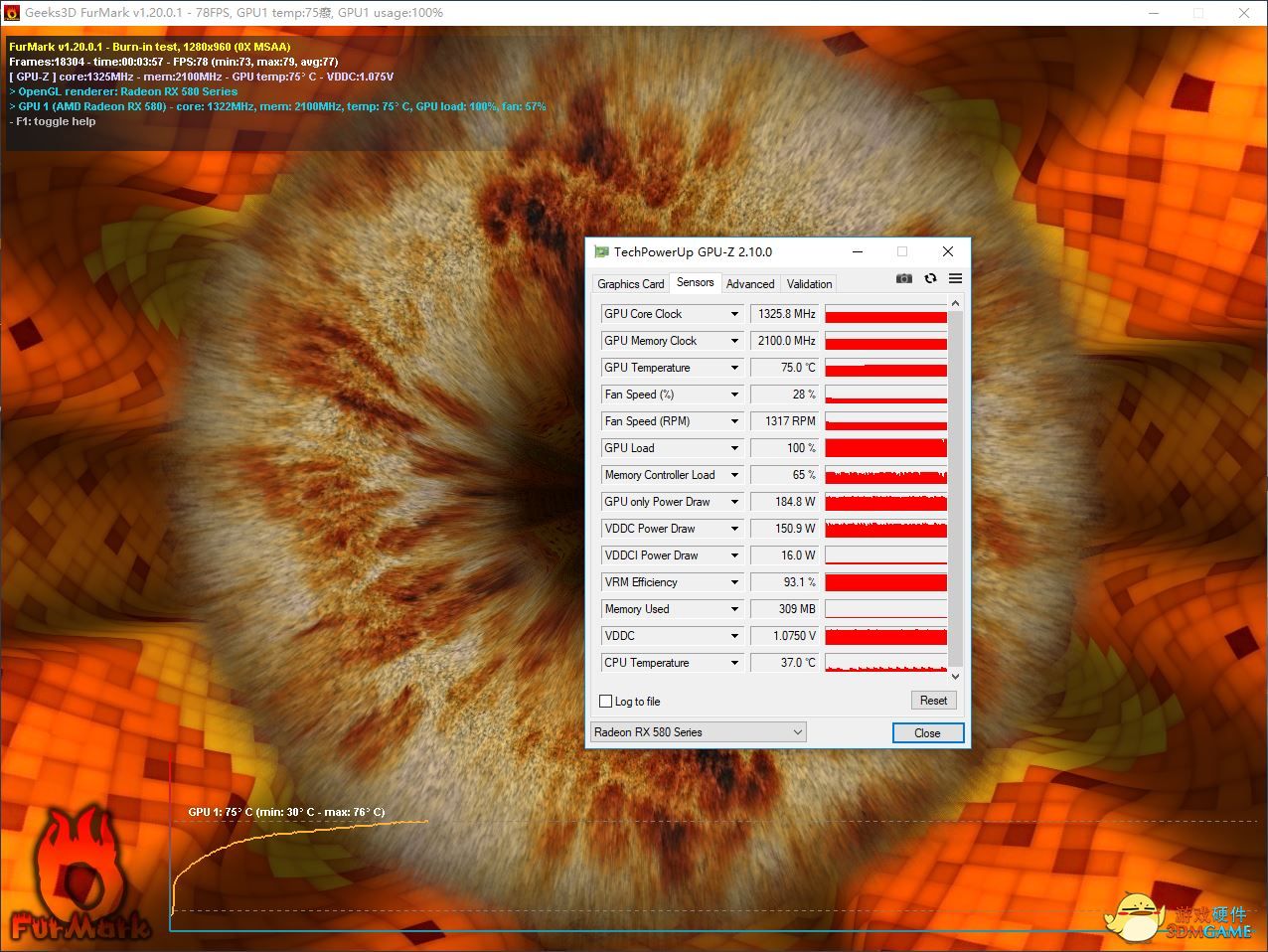Viewport: 1268px width, 952px height.
Task: Select the Sensors tab
Action: tap(695, 282)
